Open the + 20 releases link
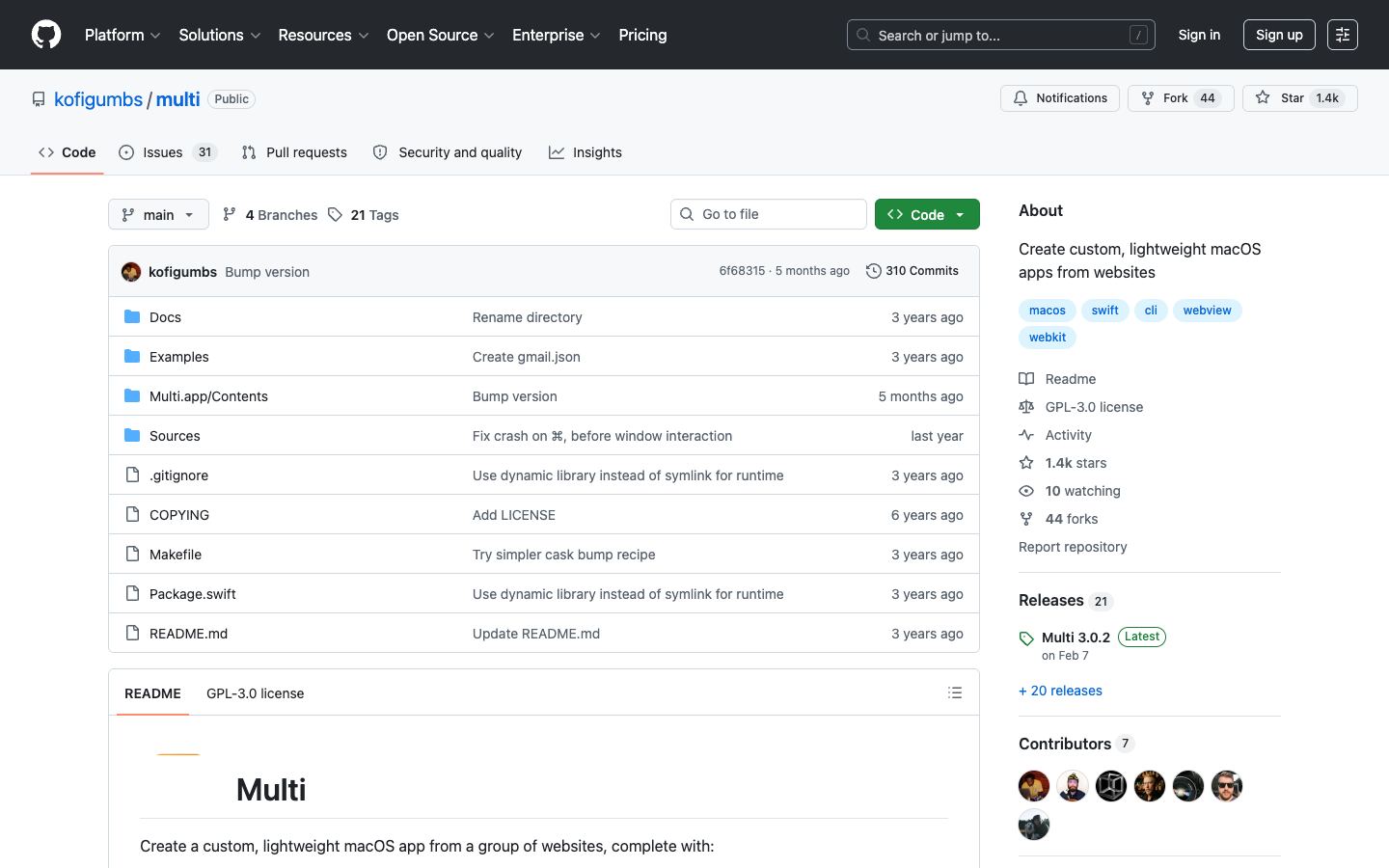Screen dimensions: 1389x868 [x=1060, y=691]
